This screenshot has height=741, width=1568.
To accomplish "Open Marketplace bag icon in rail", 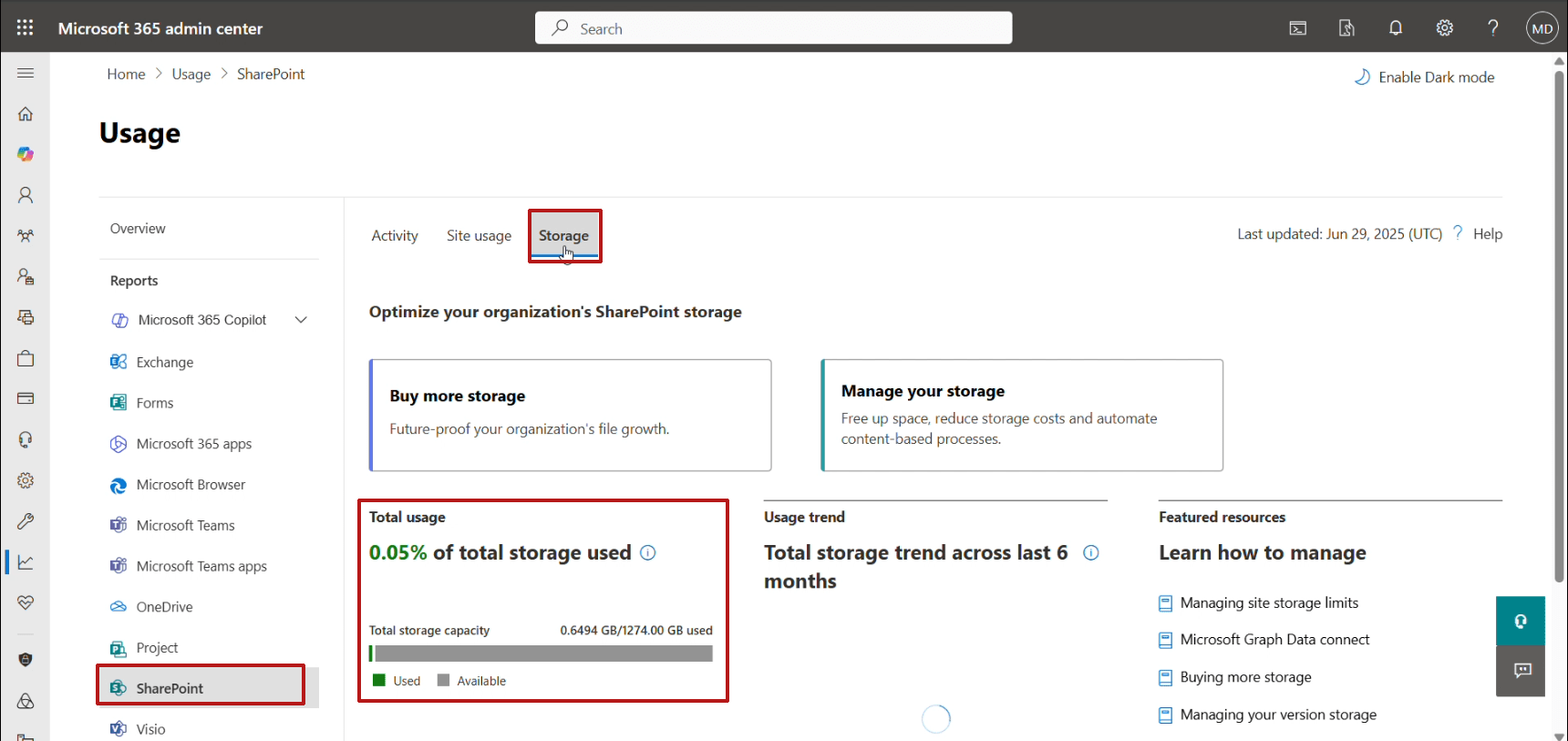I will 26,358.
